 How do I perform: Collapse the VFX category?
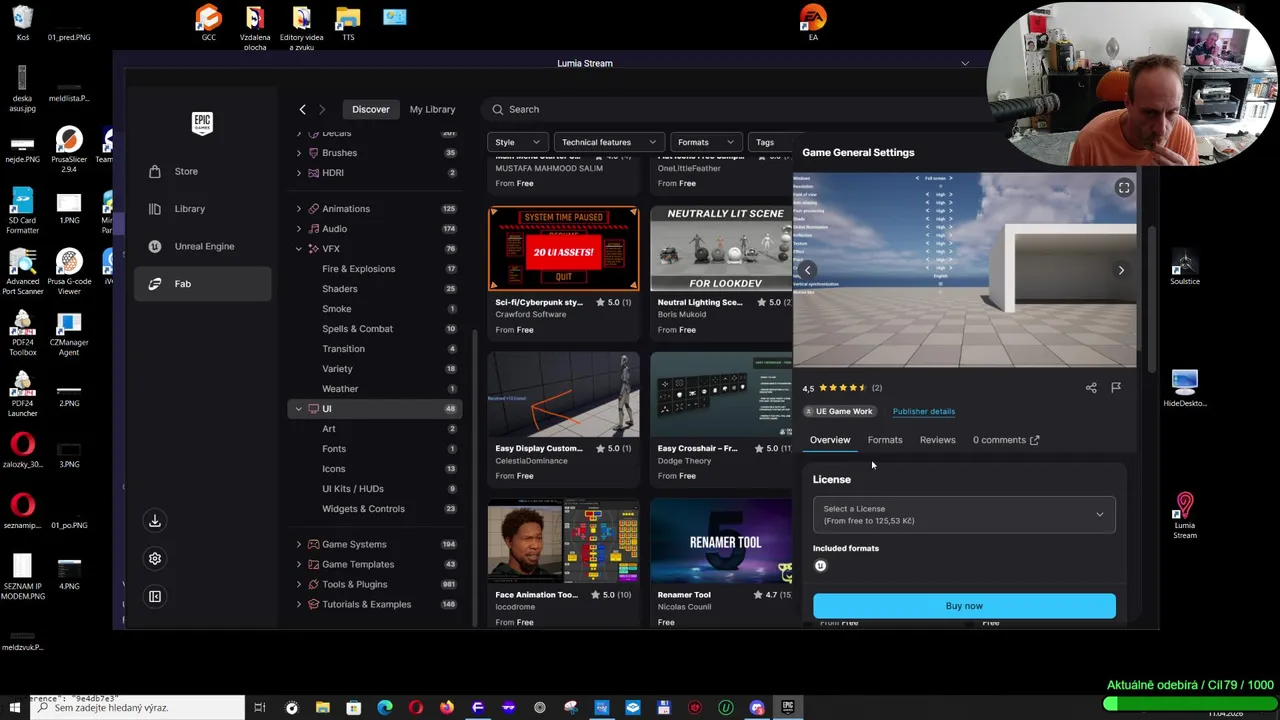click(x=298, y=249)
